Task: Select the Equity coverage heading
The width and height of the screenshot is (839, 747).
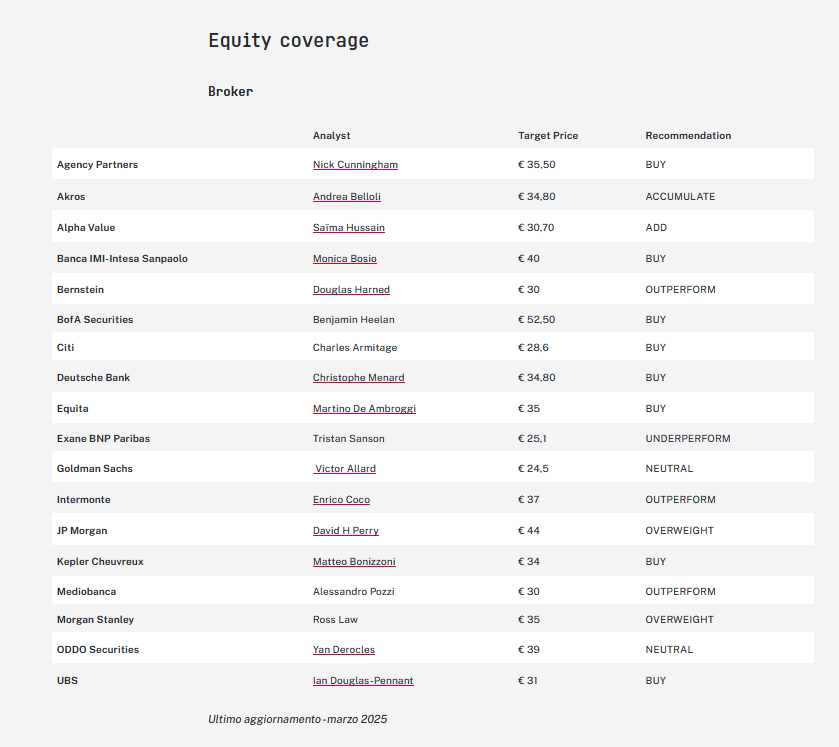Action: pos(288,41)
